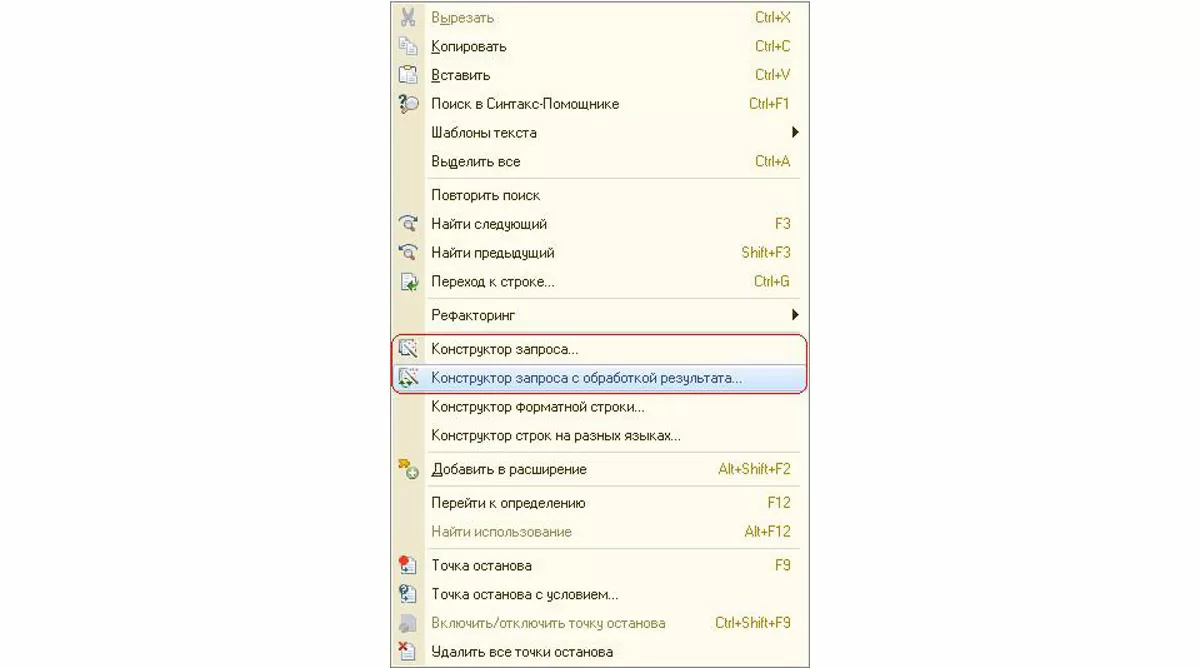
Task: Click the Add to Extension icon
Action: (407, 469)
